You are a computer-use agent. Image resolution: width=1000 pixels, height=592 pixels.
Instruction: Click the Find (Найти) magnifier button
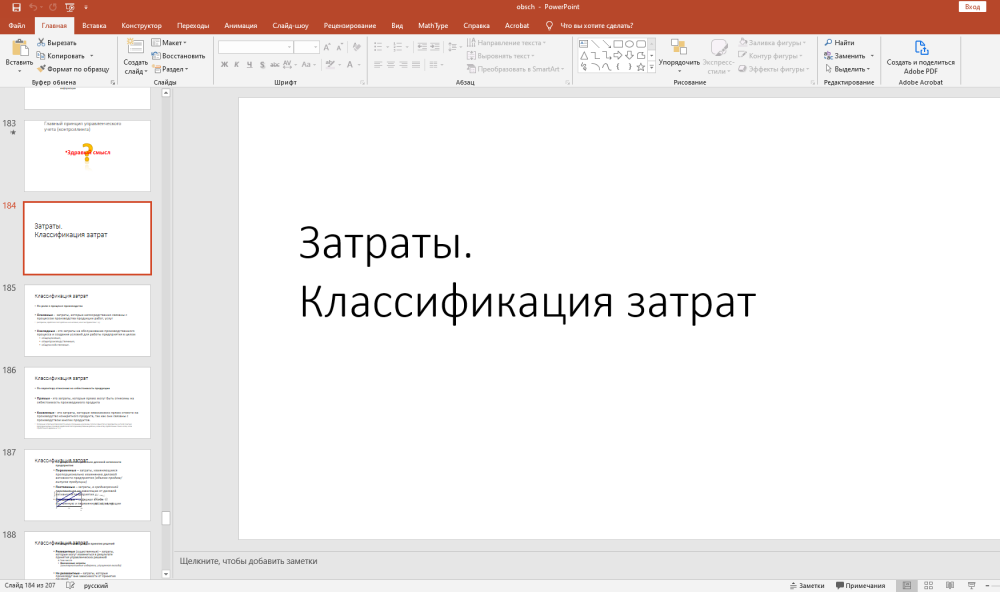pos(838,43)
